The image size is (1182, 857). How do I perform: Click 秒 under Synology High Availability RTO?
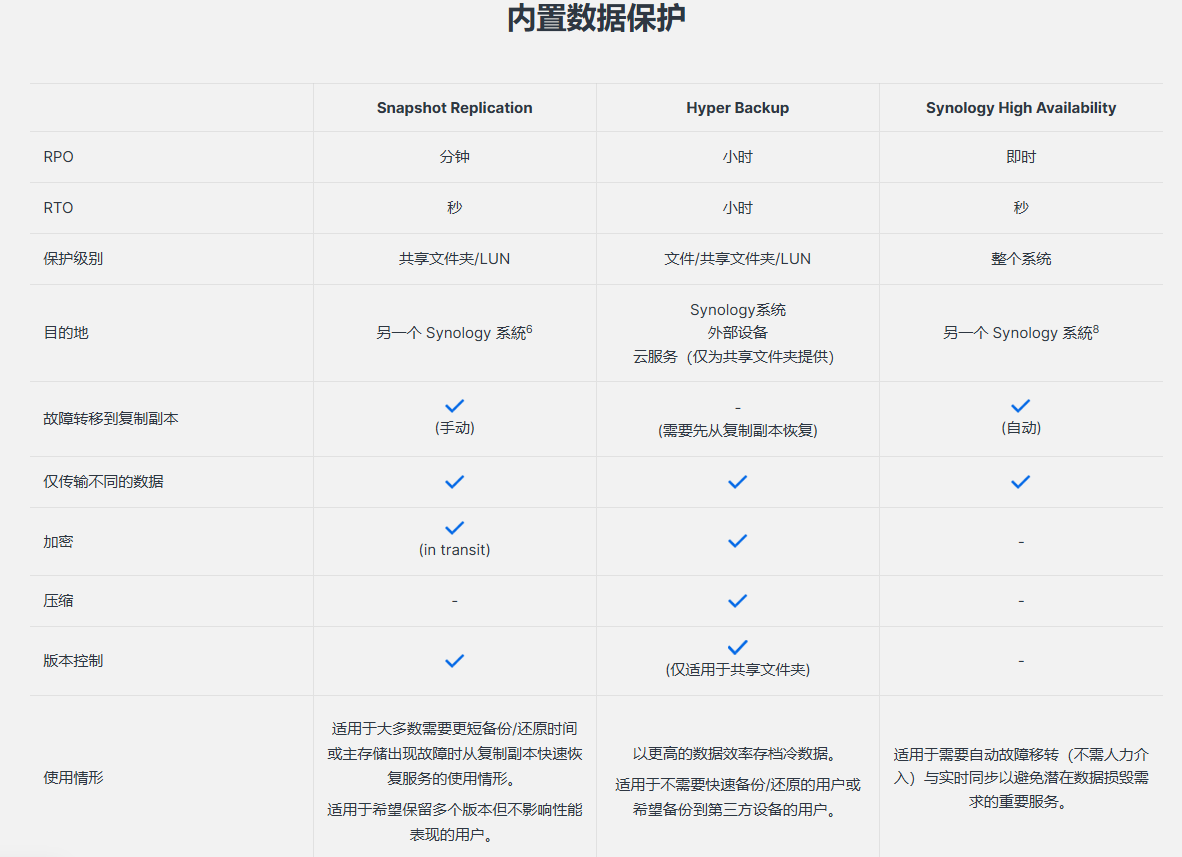click(x=1021, y=207)
